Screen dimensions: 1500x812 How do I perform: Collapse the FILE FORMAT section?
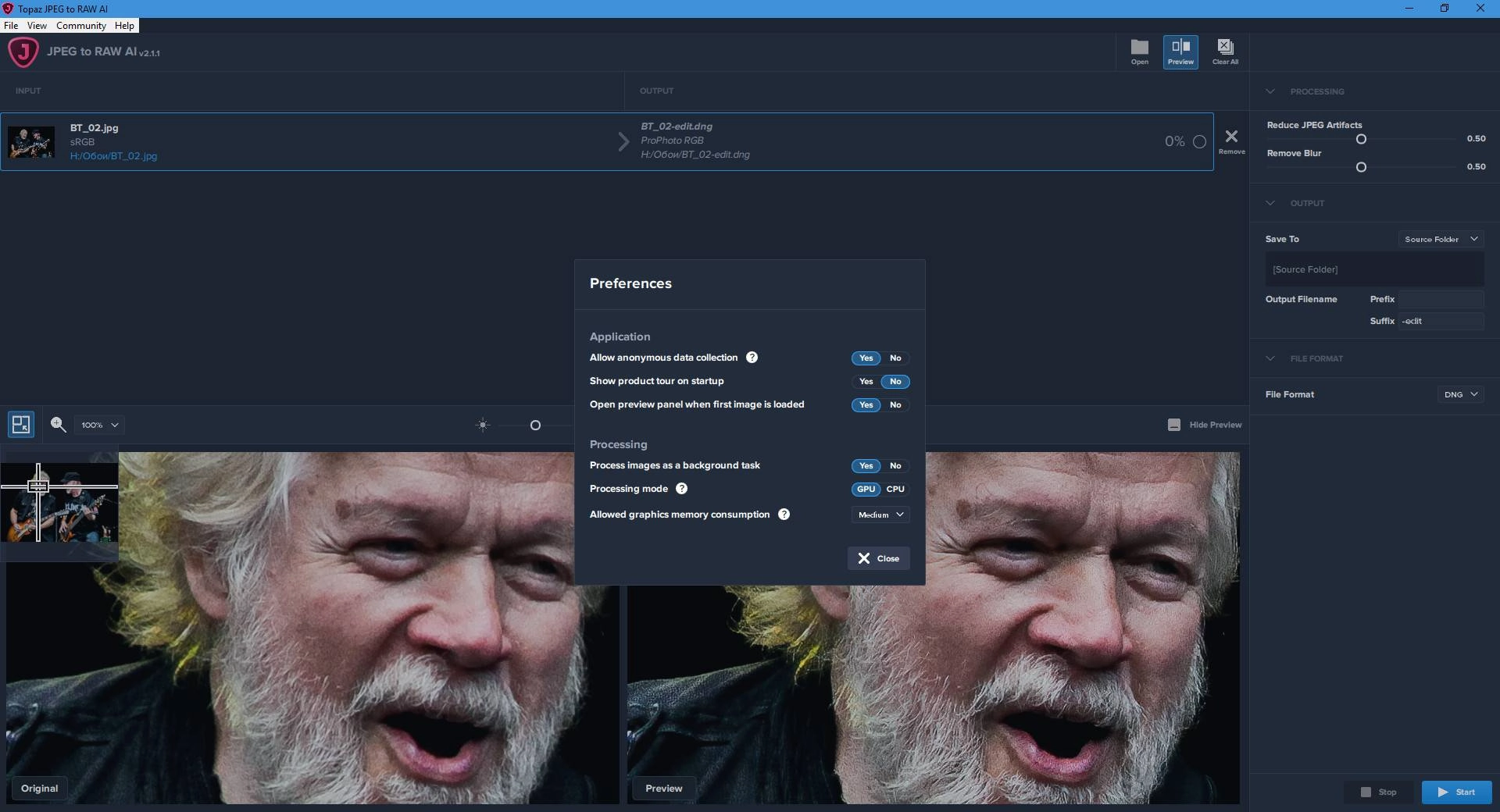pyautogui.click(x=1270, y=358)
